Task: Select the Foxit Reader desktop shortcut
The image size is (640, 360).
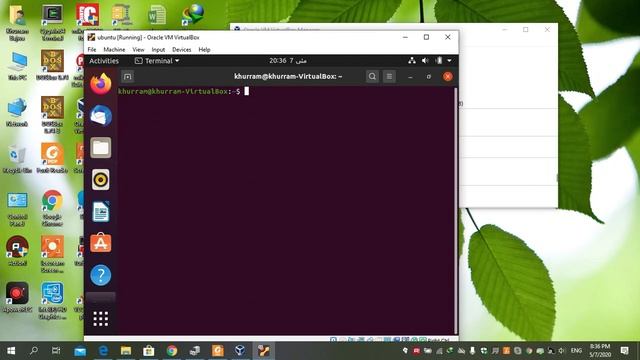Action: coord(52,158)
